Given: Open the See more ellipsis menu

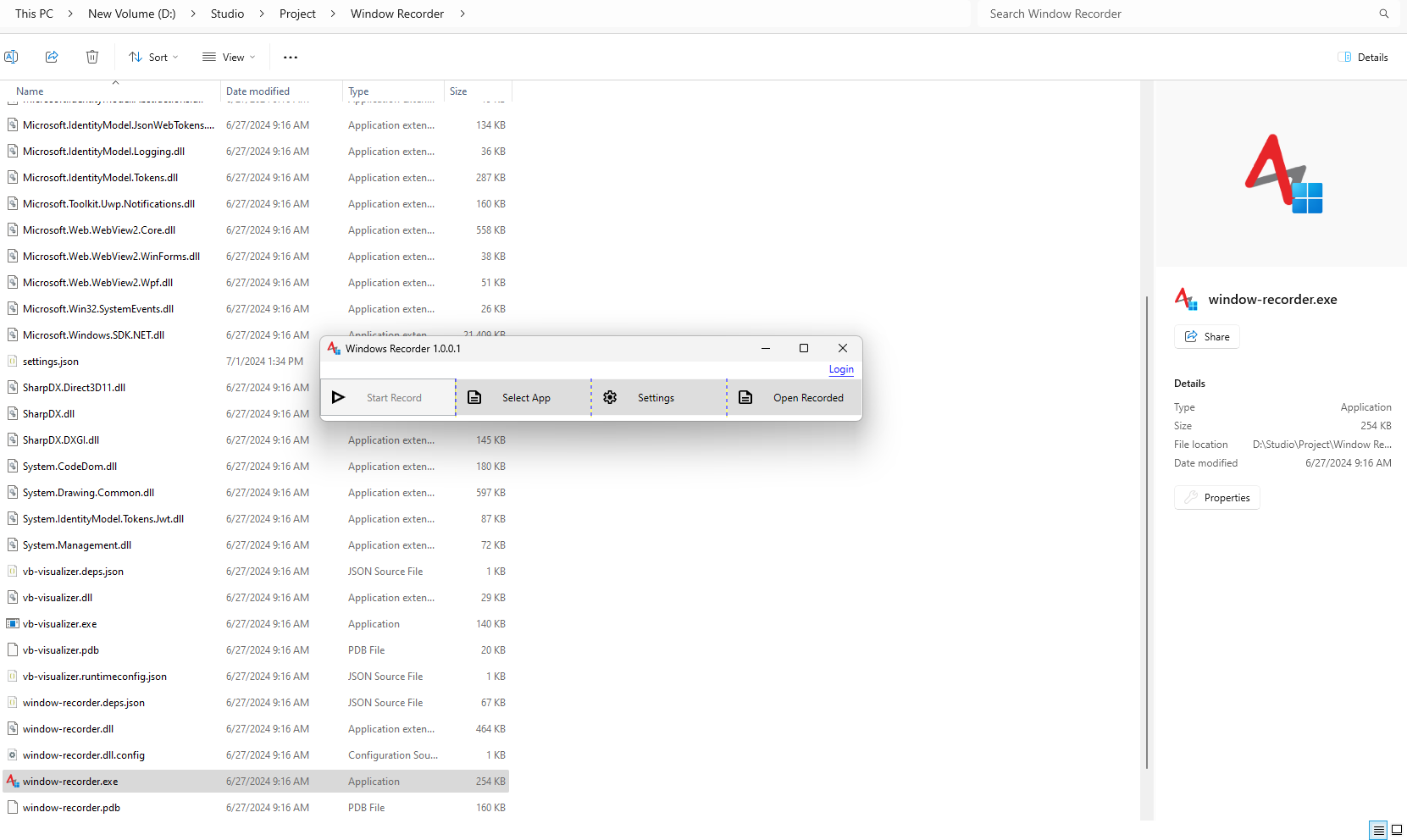Looking at the screenshot, I should [291, 57].
